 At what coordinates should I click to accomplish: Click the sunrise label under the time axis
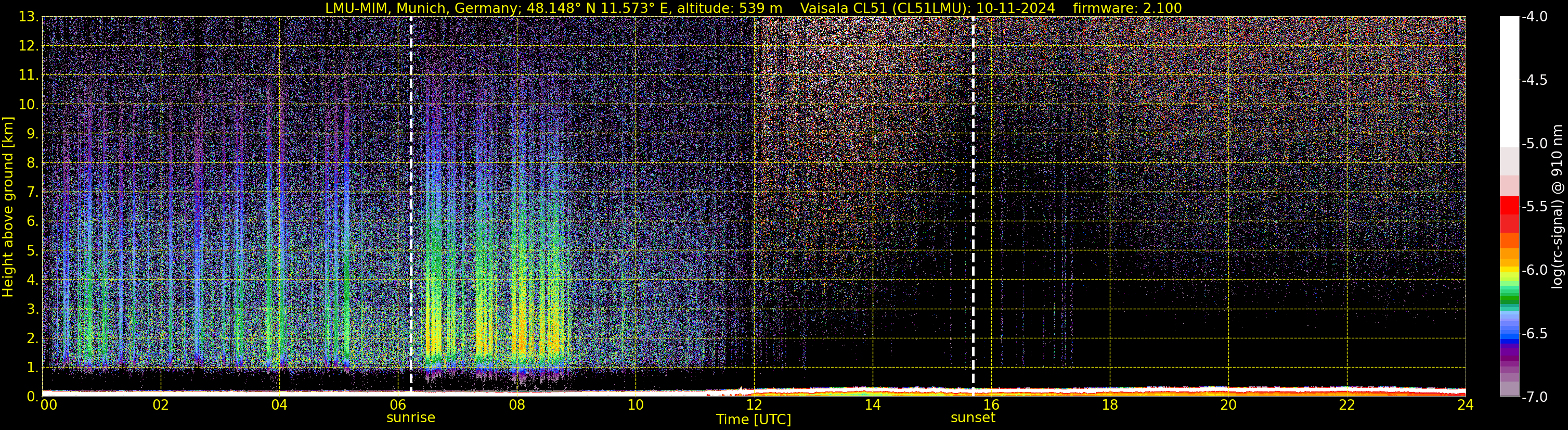pyautogui.click(x=411, y=418)
